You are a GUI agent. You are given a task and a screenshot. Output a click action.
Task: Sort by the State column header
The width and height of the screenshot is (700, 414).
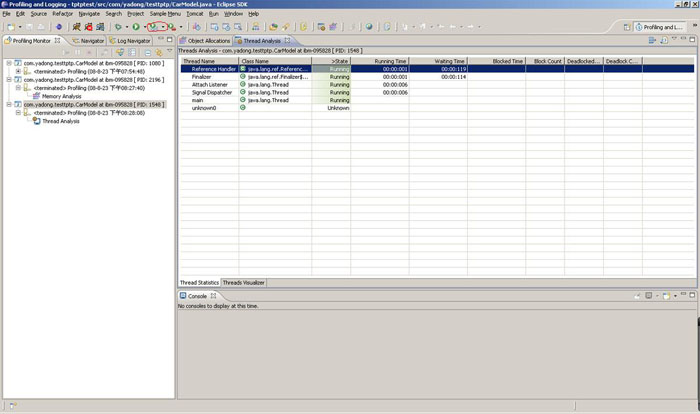click(x=331, y=61)
